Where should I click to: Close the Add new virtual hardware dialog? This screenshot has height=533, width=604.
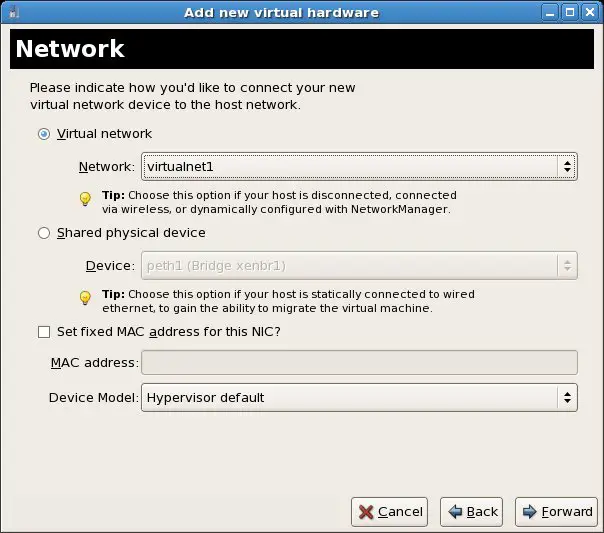pos(588,12)
